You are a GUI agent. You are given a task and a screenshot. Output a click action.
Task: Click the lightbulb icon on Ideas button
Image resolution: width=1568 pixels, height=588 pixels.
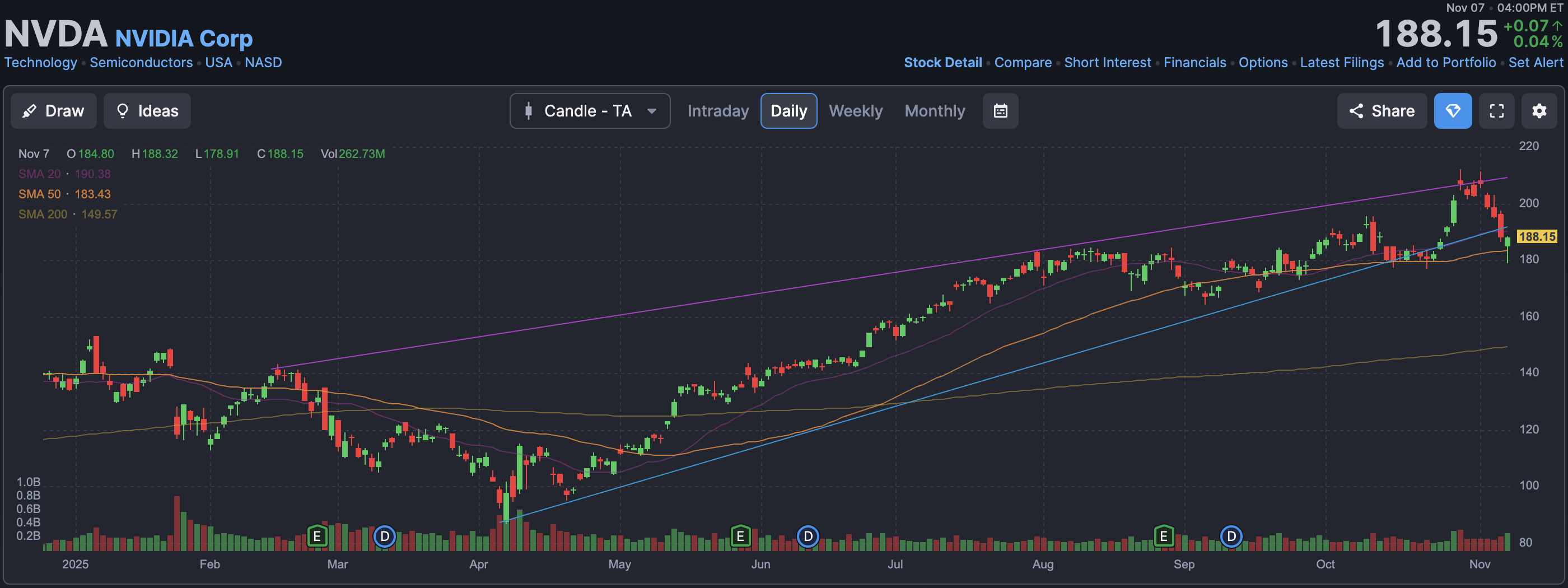coord(122,111)
